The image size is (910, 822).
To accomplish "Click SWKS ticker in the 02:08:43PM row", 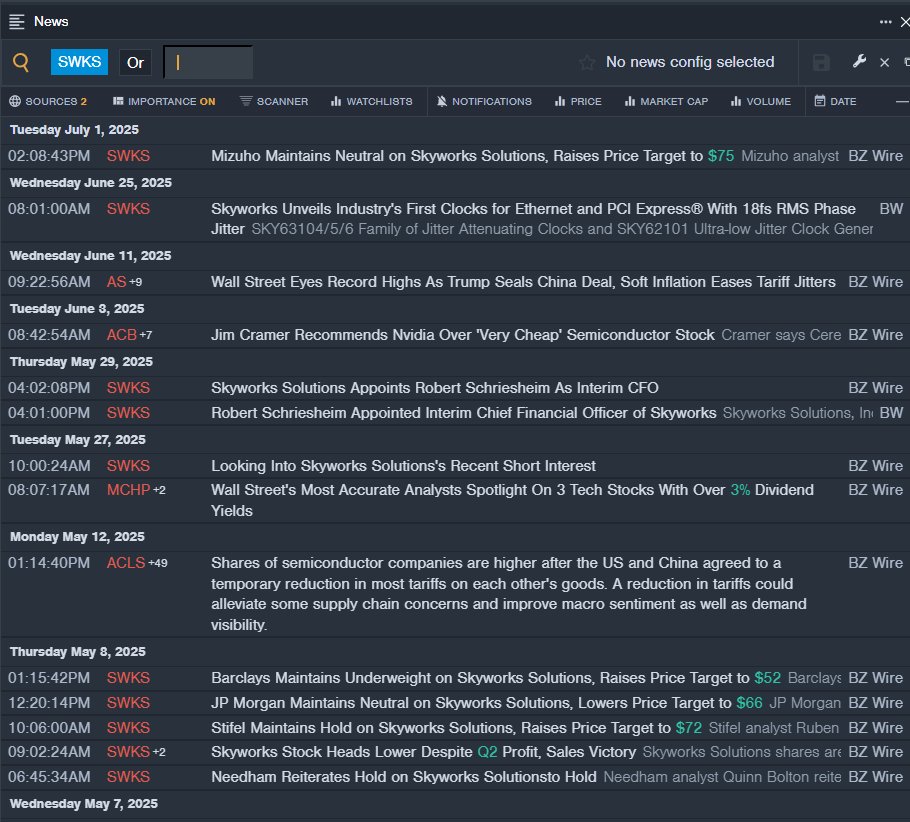I will tap(128, 156).
